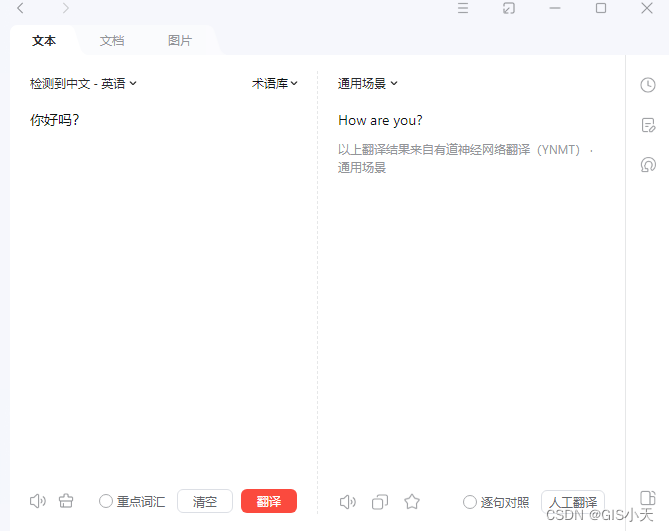Play translated text pronunciation speaker
The width and height of the screenshot is (669, 531).
click(x=347, y=502)
